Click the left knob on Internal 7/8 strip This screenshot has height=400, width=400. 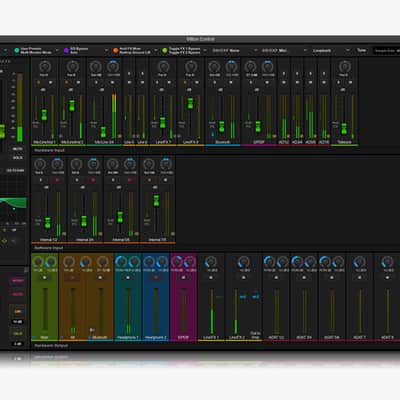click(x=148, y=164)
